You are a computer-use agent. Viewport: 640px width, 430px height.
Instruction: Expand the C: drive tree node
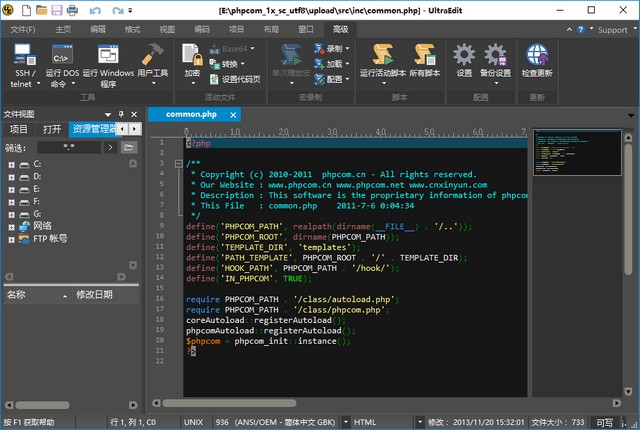click(12, 163)
